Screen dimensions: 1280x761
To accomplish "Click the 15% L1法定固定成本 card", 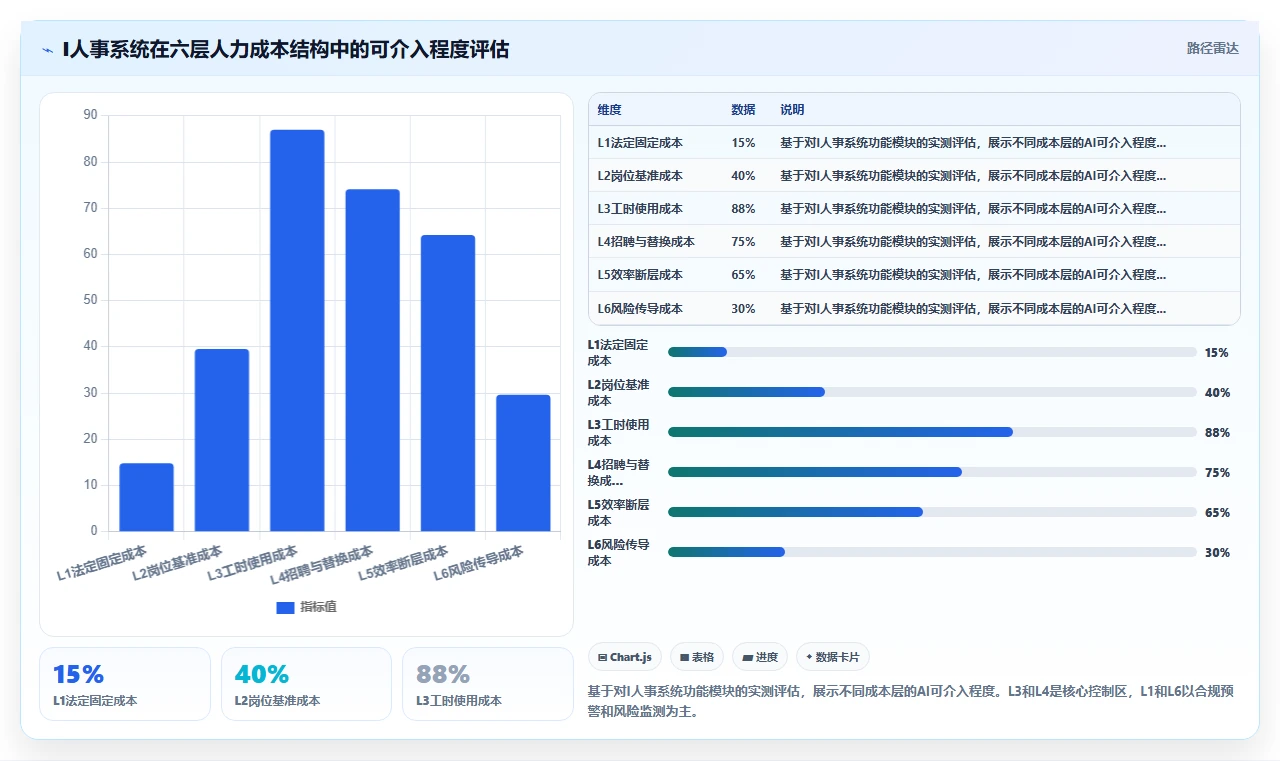I will point(125,684).
